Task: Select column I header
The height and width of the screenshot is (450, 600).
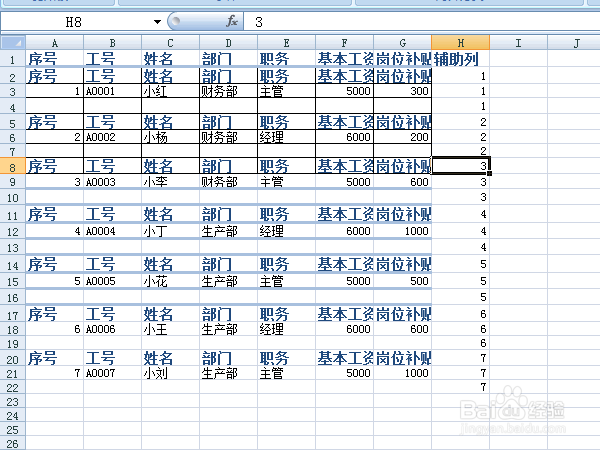Action: pyautogui.click(x=518, y=42)
